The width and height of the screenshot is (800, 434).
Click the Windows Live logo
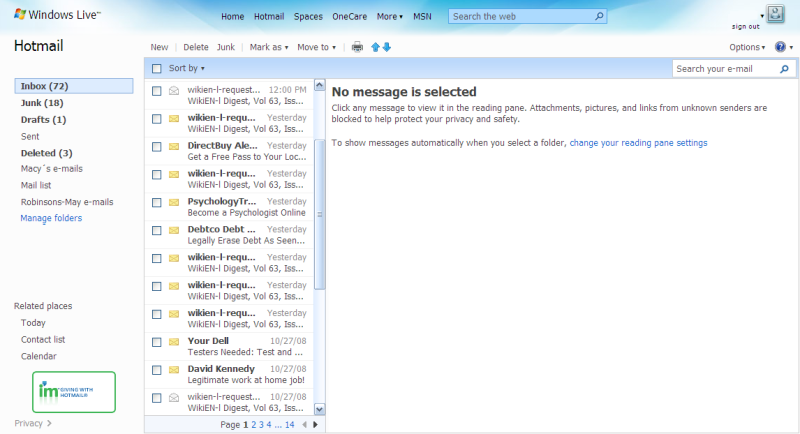click(57, 15)
